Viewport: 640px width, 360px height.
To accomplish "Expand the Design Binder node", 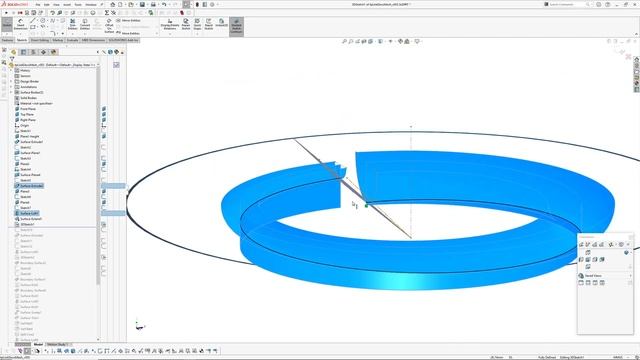I will pos(11,81).
